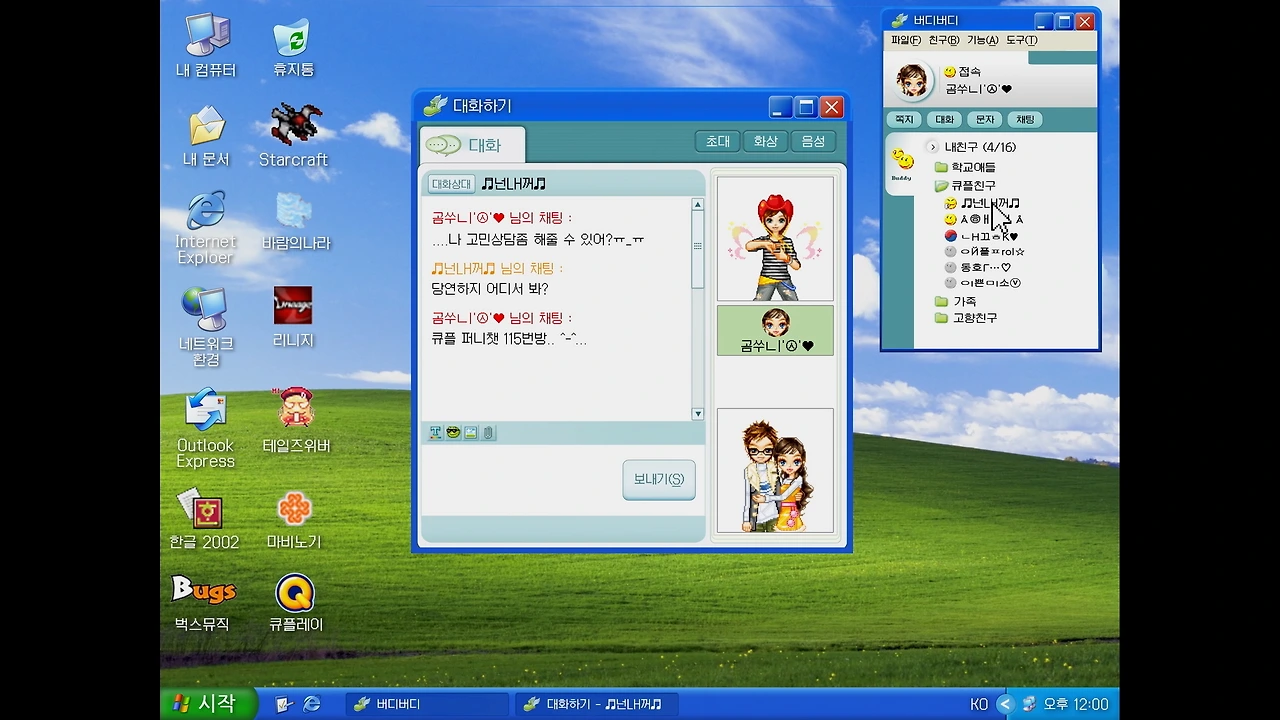Open the emoticon picker in chat toolbar
This screenshot has width=1280, height=720.
pos(453,433)
